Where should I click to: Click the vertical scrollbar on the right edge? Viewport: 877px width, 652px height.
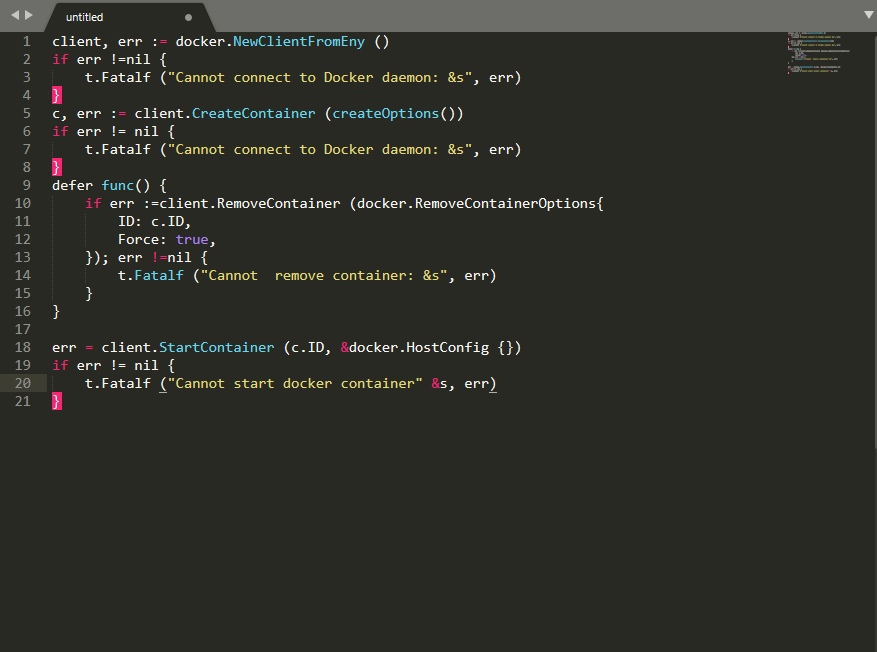pyautogui.click(x=874, y=240)
